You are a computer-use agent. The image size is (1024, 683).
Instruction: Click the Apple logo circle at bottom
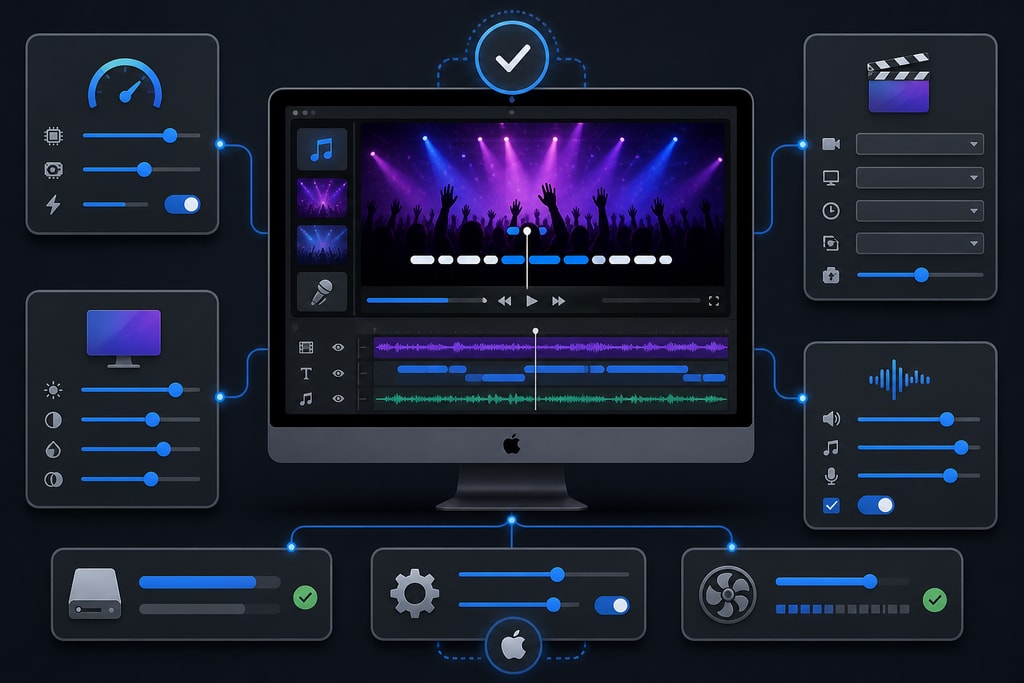pos(513,646)
